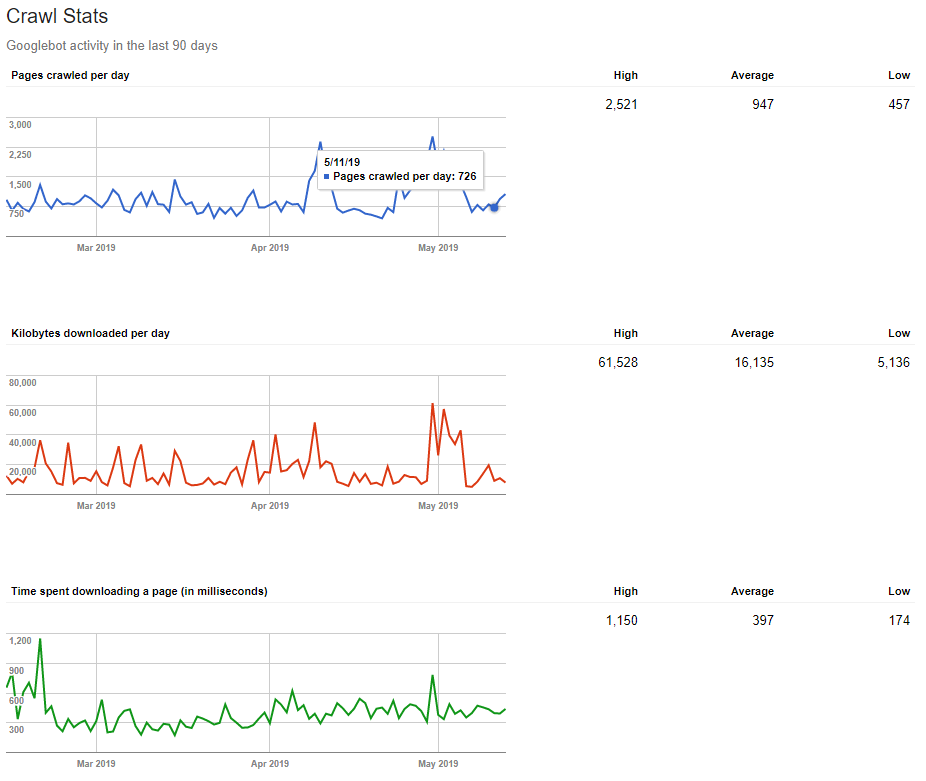Viewport: 926px width, 781px height.
Task: Click Mar 2019 label under download time chart
Action: coord(96,764)
